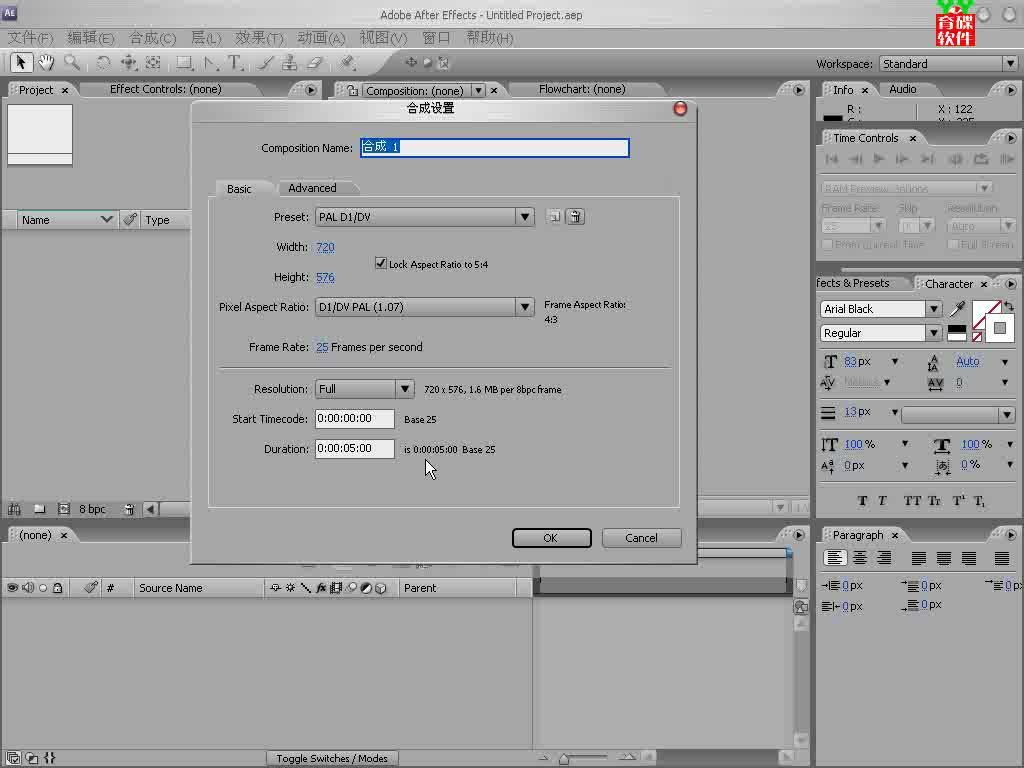Image resolution: width=1024 pixels, height=768 pixels.
Task: Open the Composition: (none) viewer dropdown
Action: coord(479,90)
